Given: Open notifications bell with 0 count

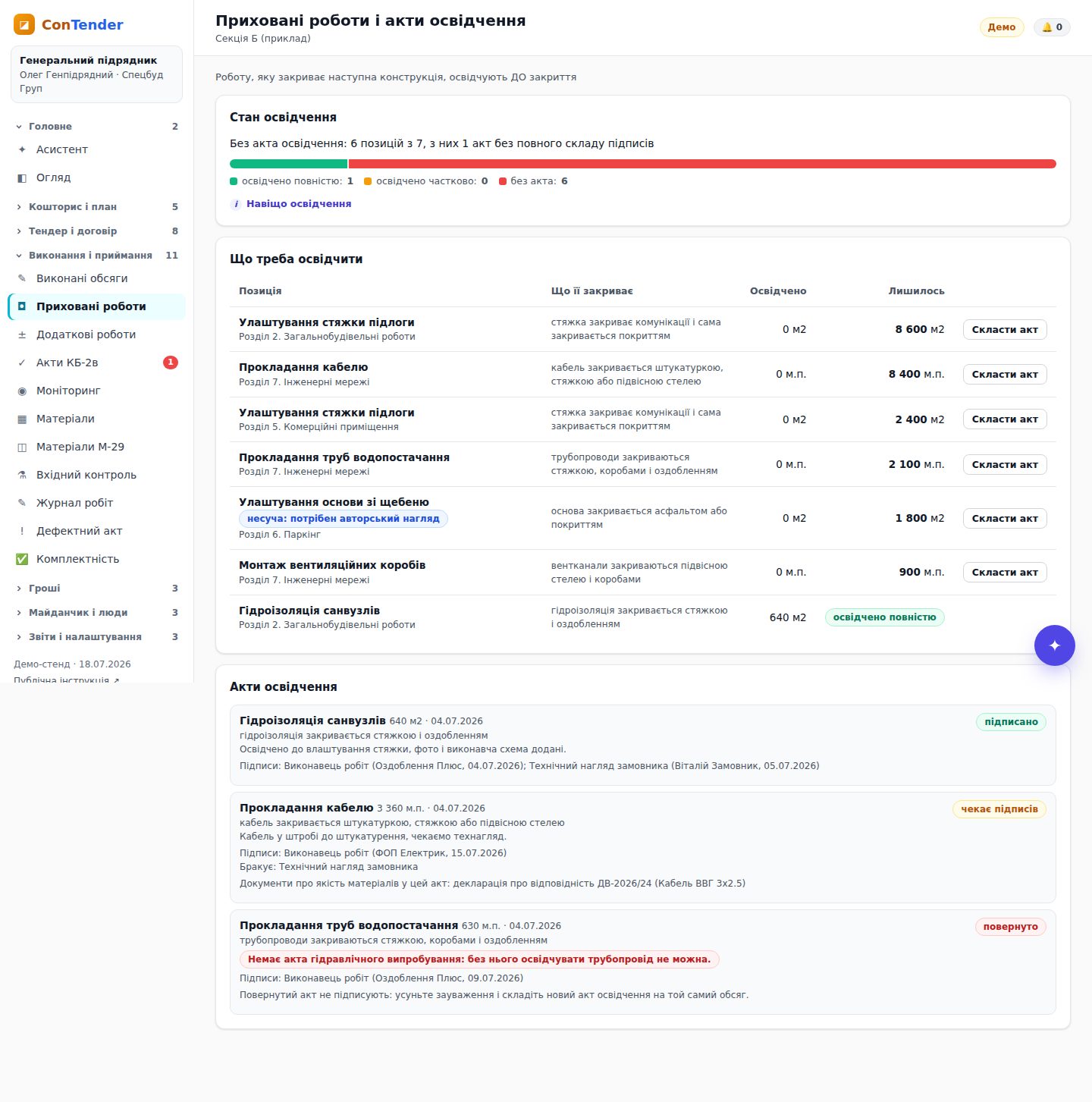Looking at the screenshot, I should click(x=1052, y=27).
